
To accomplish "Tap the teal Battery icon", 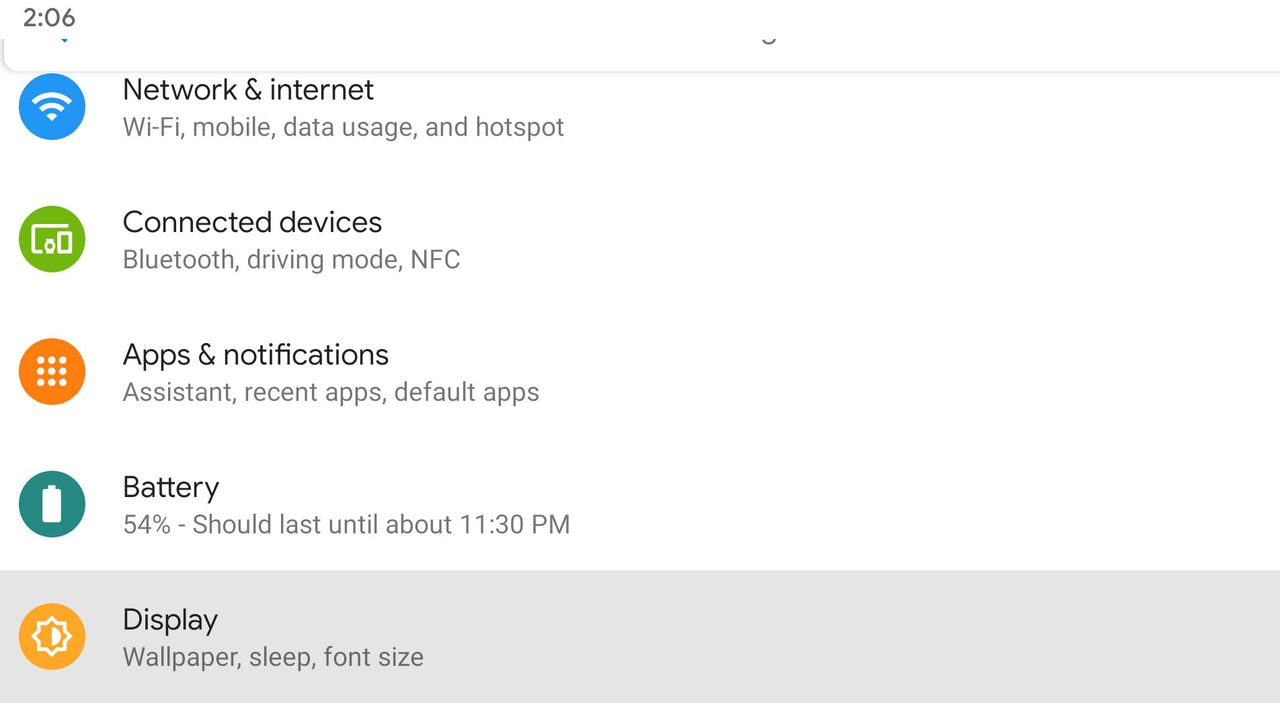I will click(x=52, y=504).
